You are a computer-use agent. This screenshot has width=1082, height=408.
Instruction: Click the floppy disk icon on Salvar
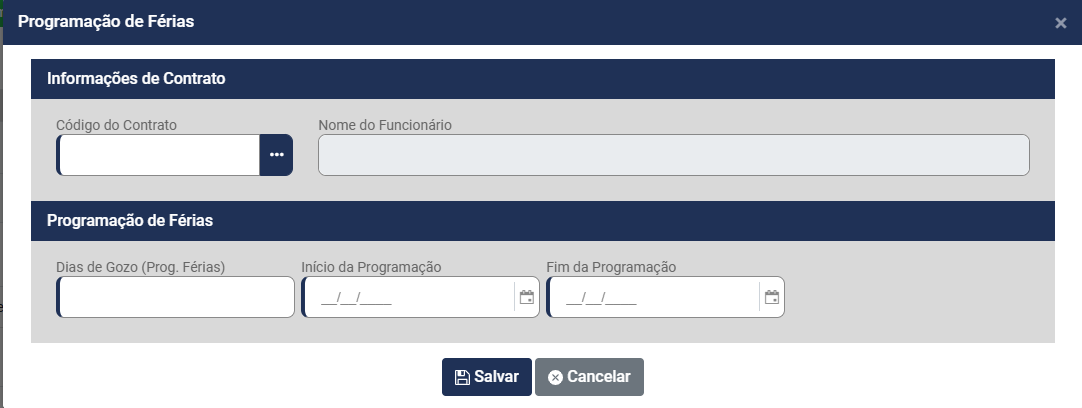[462, 377]
